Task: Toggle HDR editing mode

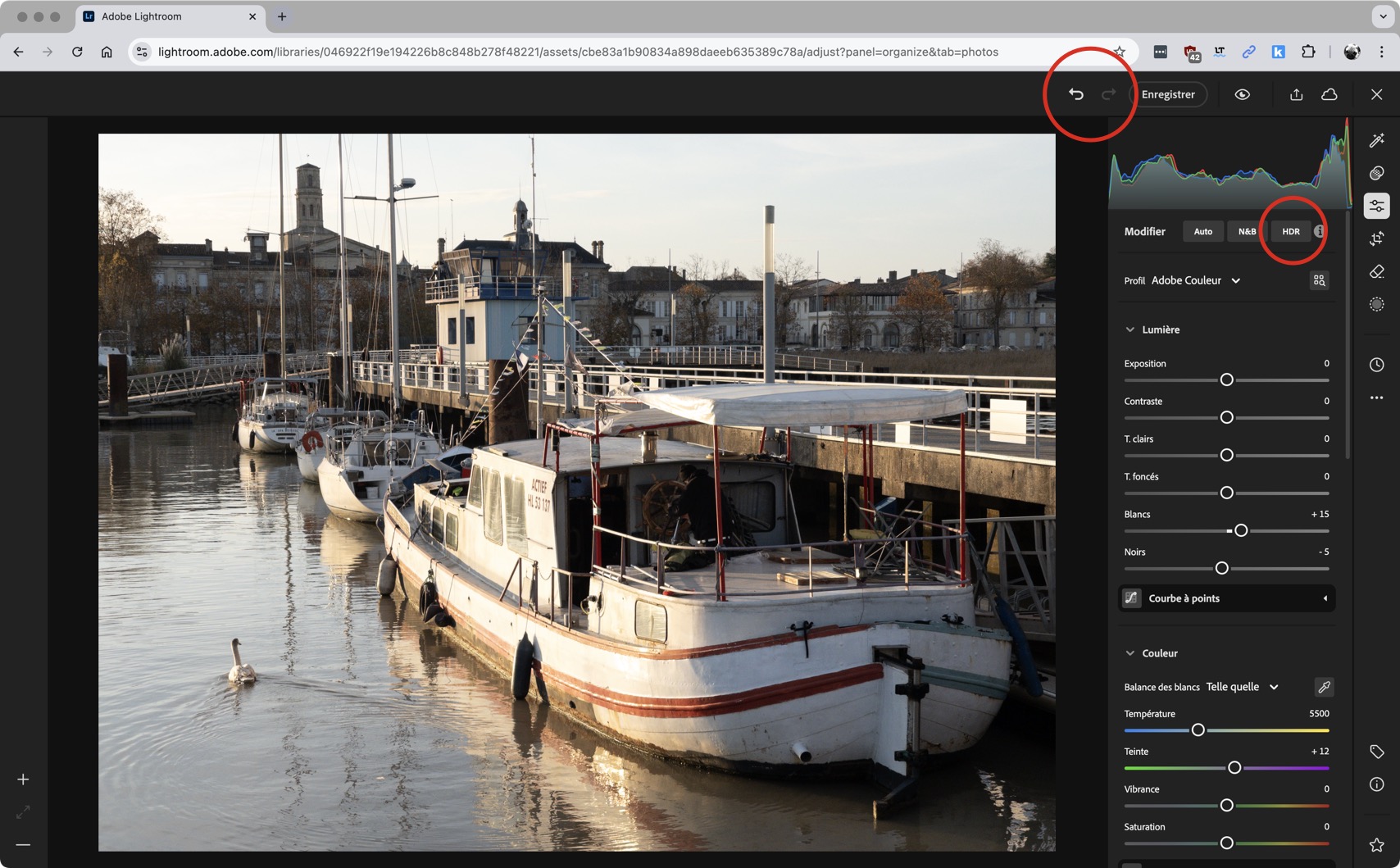Action: tap(1290, 231)
